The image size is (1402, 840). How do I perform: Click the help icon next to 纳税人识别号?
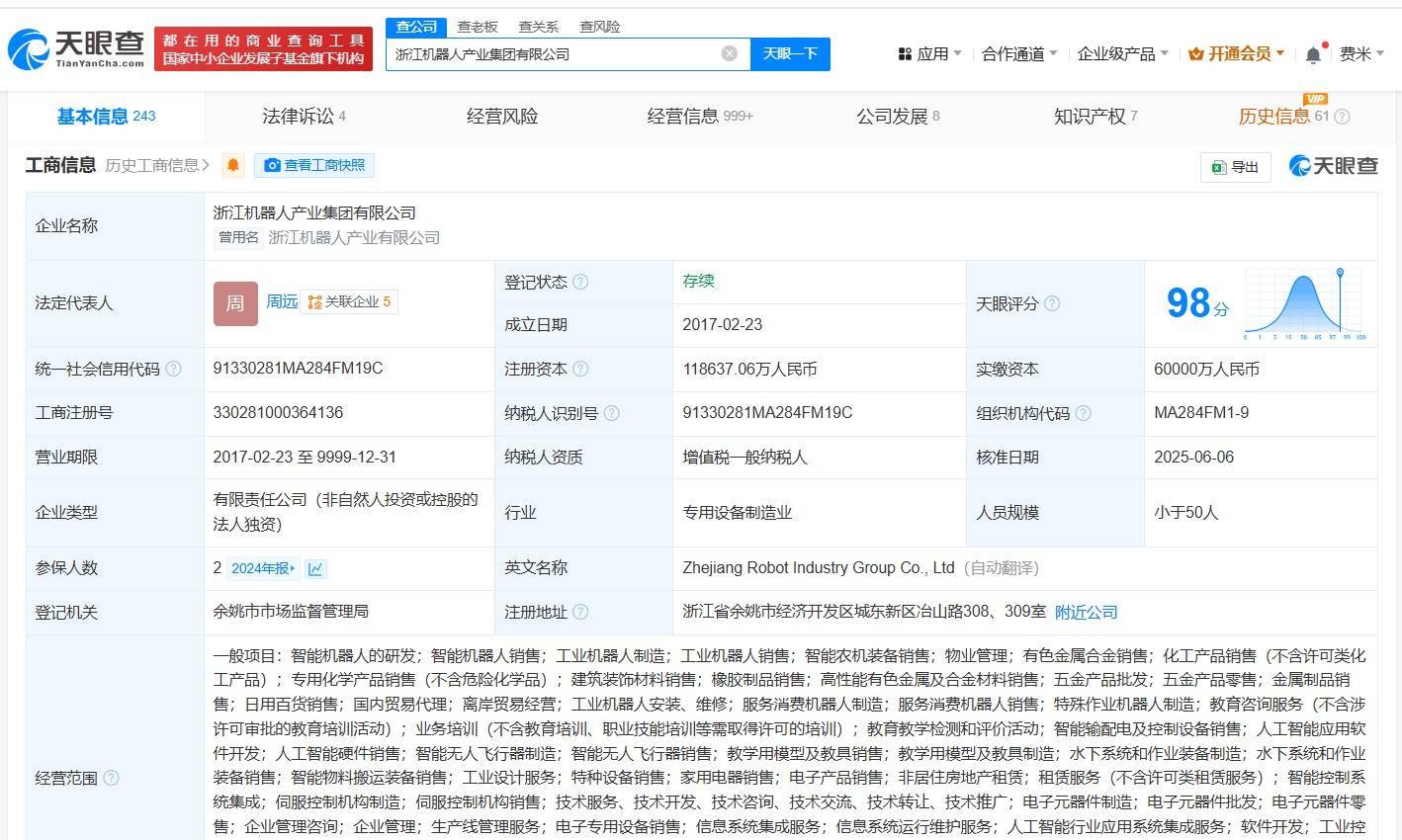coord(611,413)
